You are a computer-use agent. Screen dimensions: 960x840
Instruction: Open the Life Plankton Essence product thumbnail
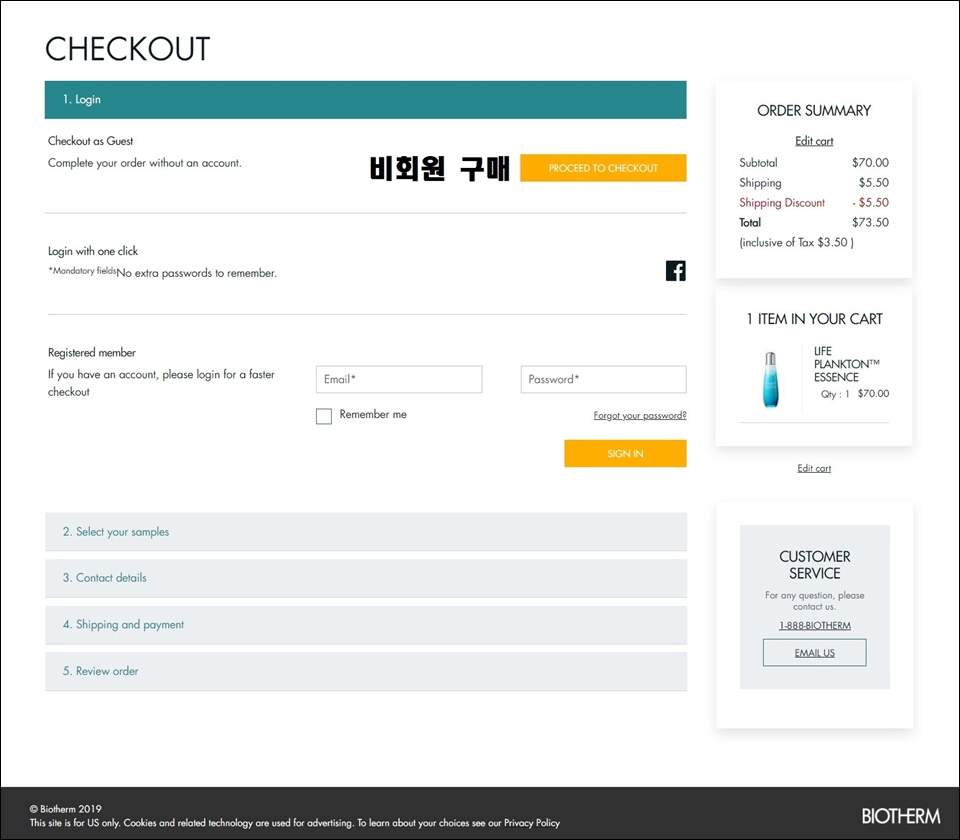pyautogui.click(x=770, y=379)
